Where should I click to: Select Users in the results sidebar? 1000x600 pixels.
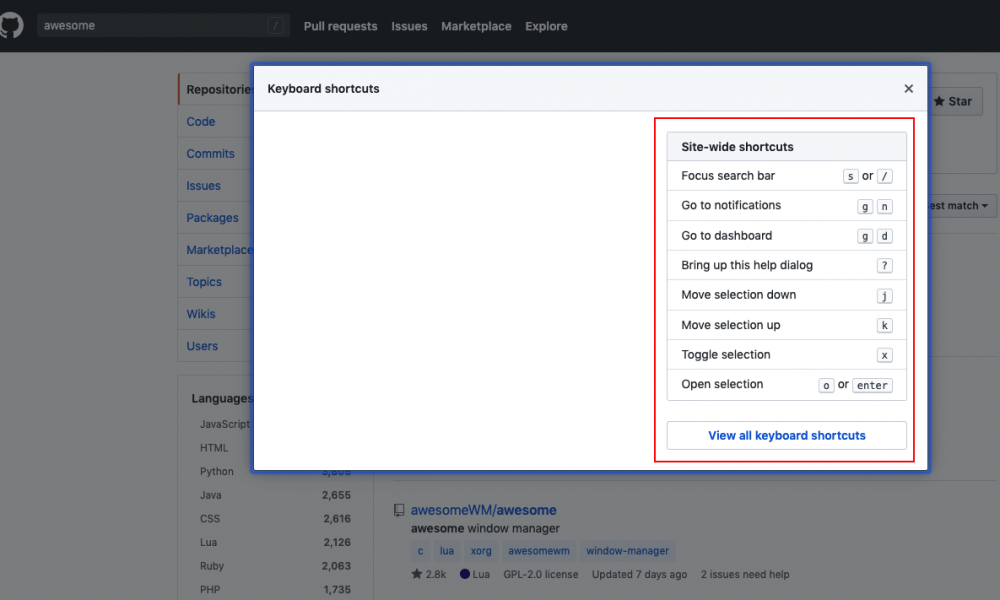203,345
